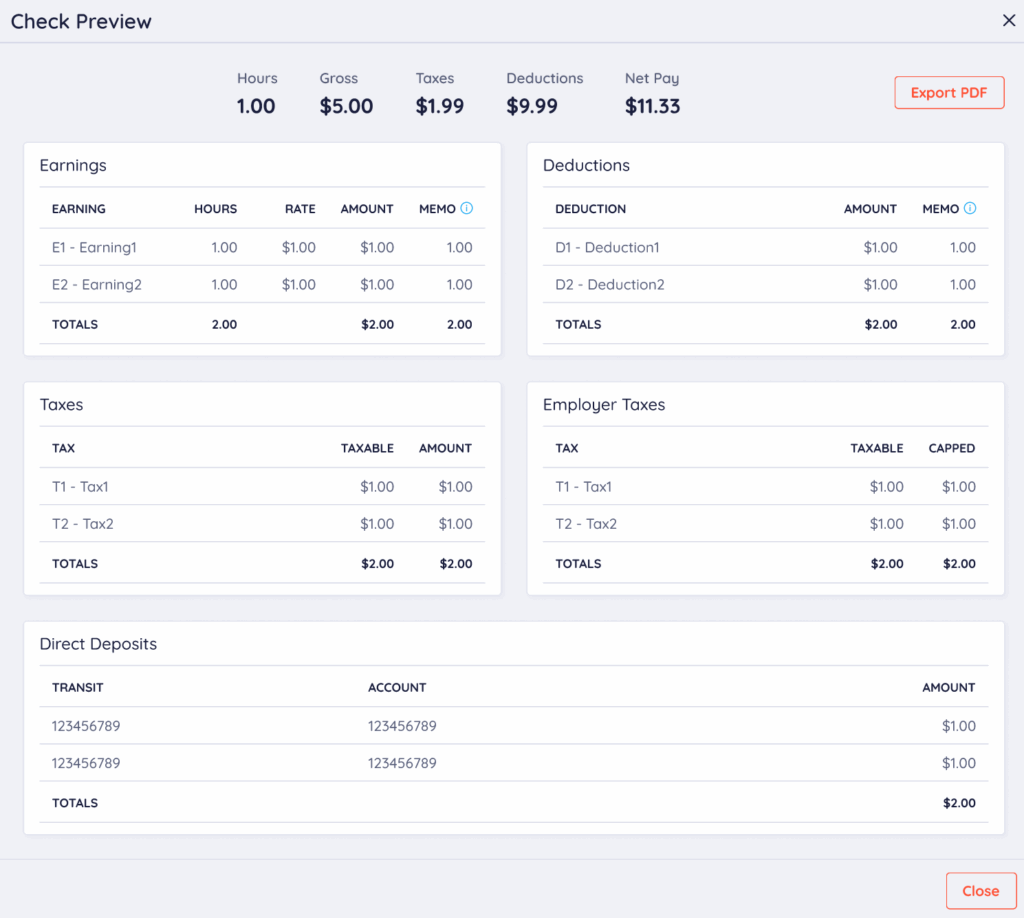Click the Employer Taxes section title

tap(603, 405)
